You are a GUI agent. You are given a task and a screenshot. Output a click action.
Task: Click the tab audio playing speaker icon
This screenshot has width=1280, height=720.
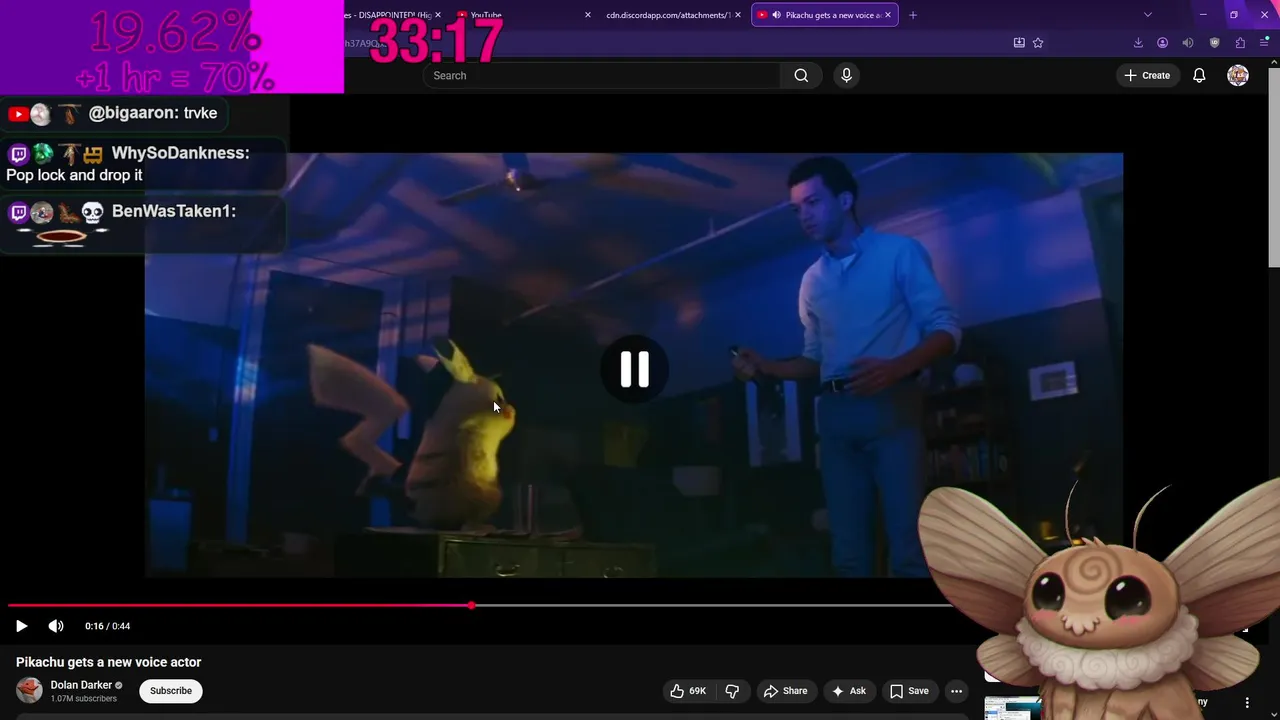[776, 15]
